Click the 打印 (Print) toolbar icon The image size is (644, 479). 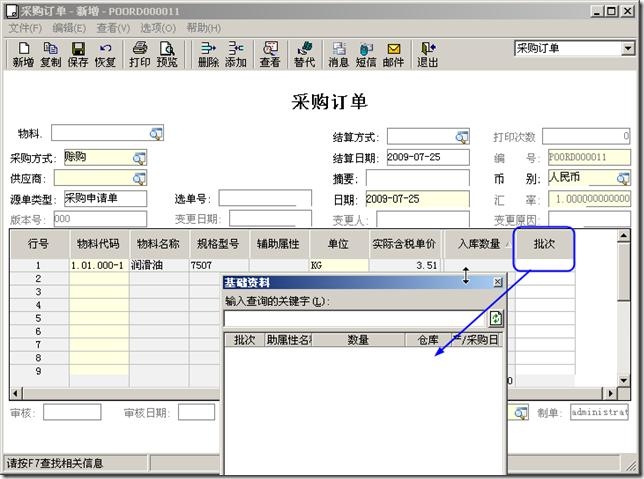(x=140, y=54)
